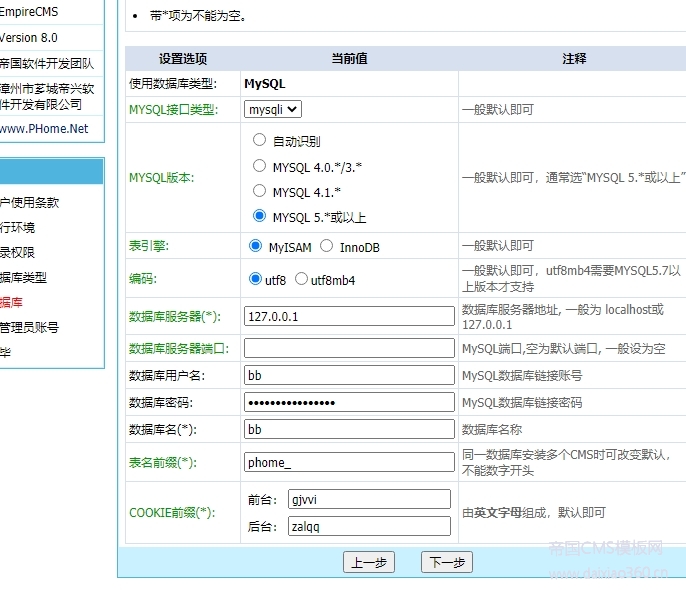This screenshot has height=590, width=686.
Task: Focus the database name input field
Action: pos(349,429)
